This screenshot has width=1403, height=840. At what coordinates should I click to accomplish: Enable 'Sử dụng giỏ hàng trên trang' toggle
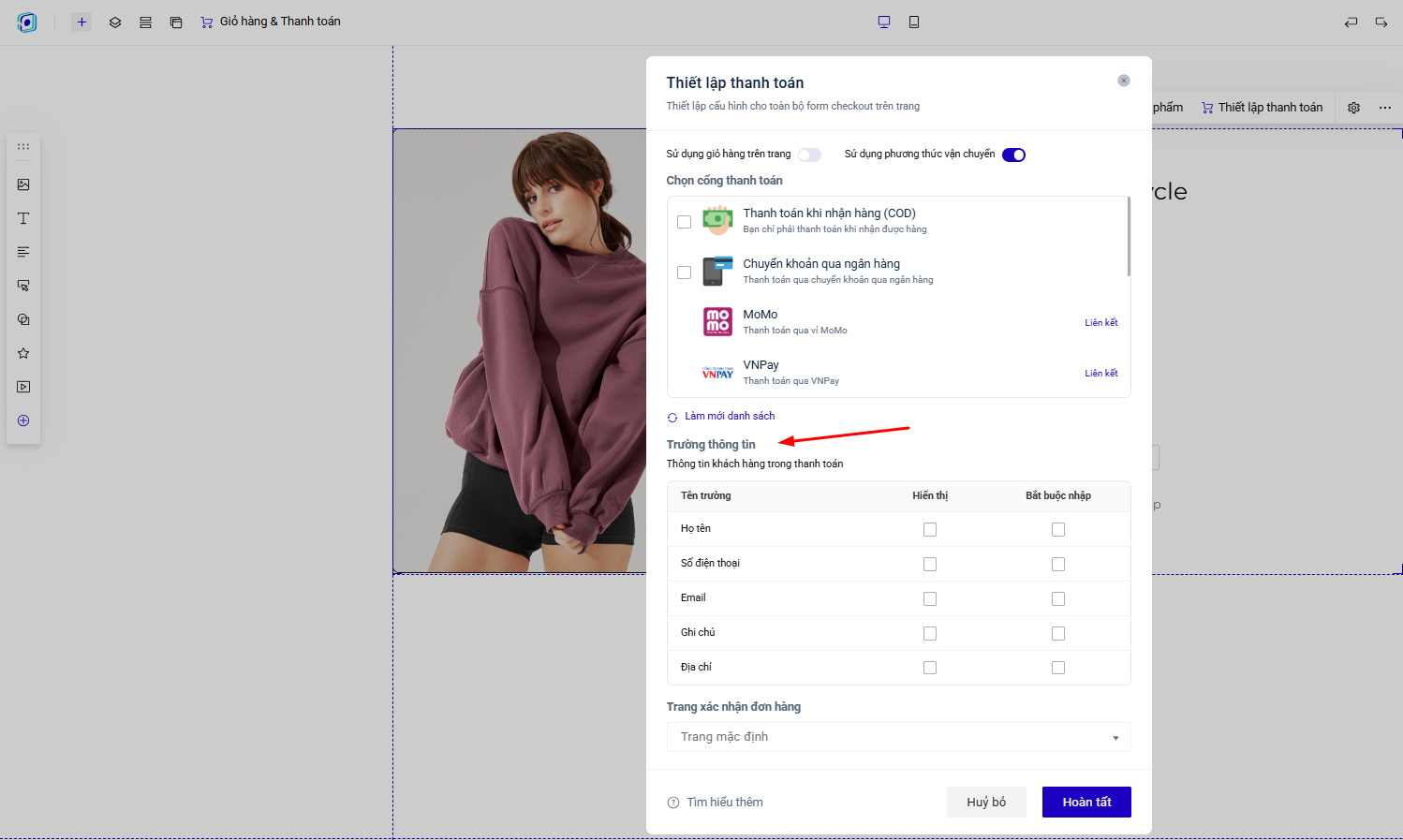809,155
